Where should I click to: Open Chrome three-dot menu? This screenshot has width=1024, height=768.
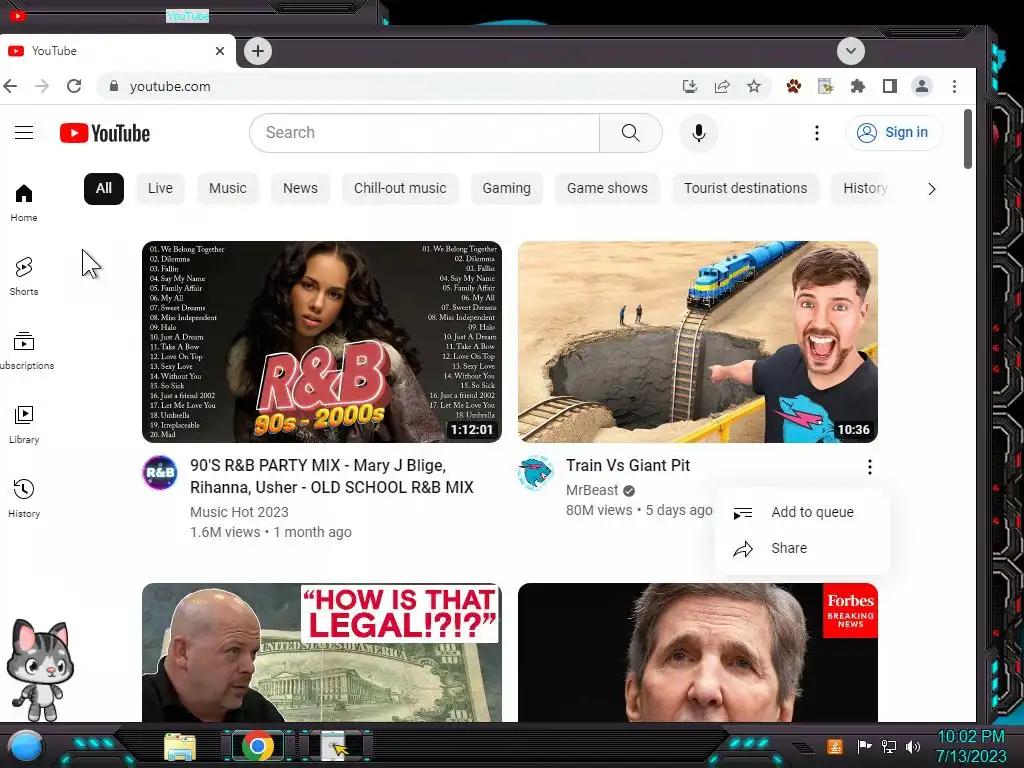point(954,86)
